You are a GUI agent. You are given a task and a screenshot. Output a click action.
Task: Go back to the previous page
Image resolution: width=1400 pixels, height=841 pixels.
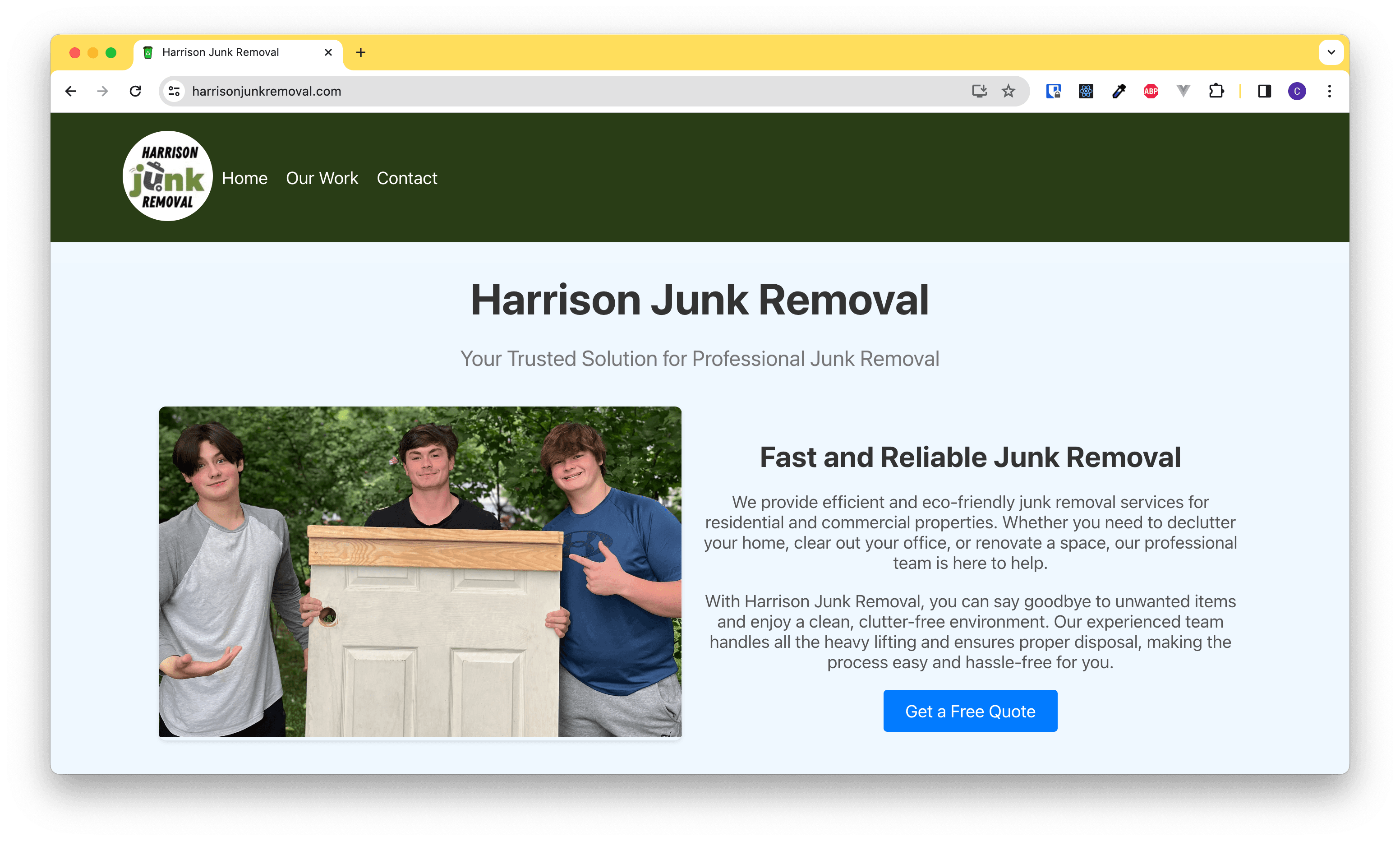pyautogui.click(x=70, y=91)
